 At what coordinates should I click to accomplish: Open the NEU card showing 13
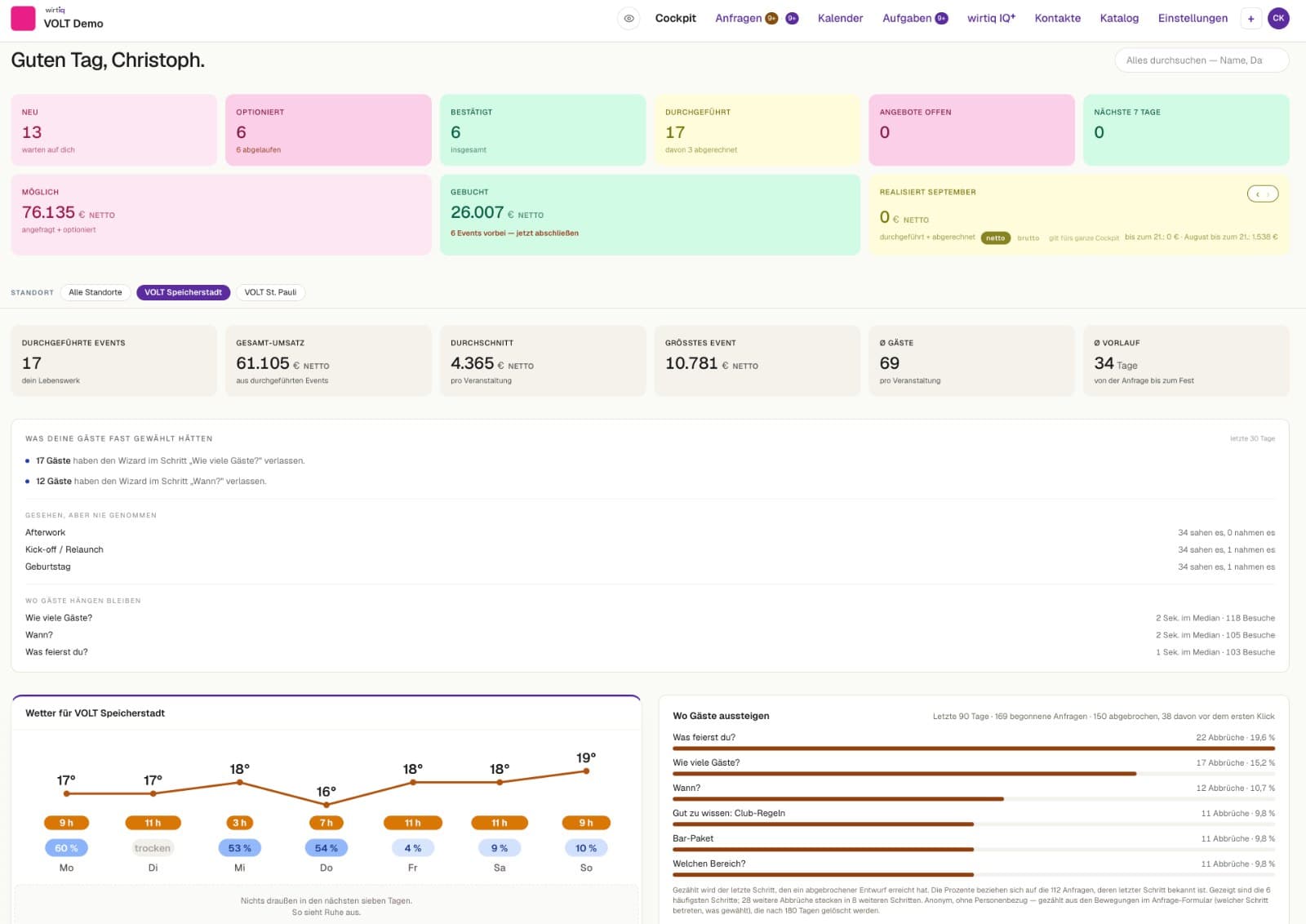tap(114, 130)
